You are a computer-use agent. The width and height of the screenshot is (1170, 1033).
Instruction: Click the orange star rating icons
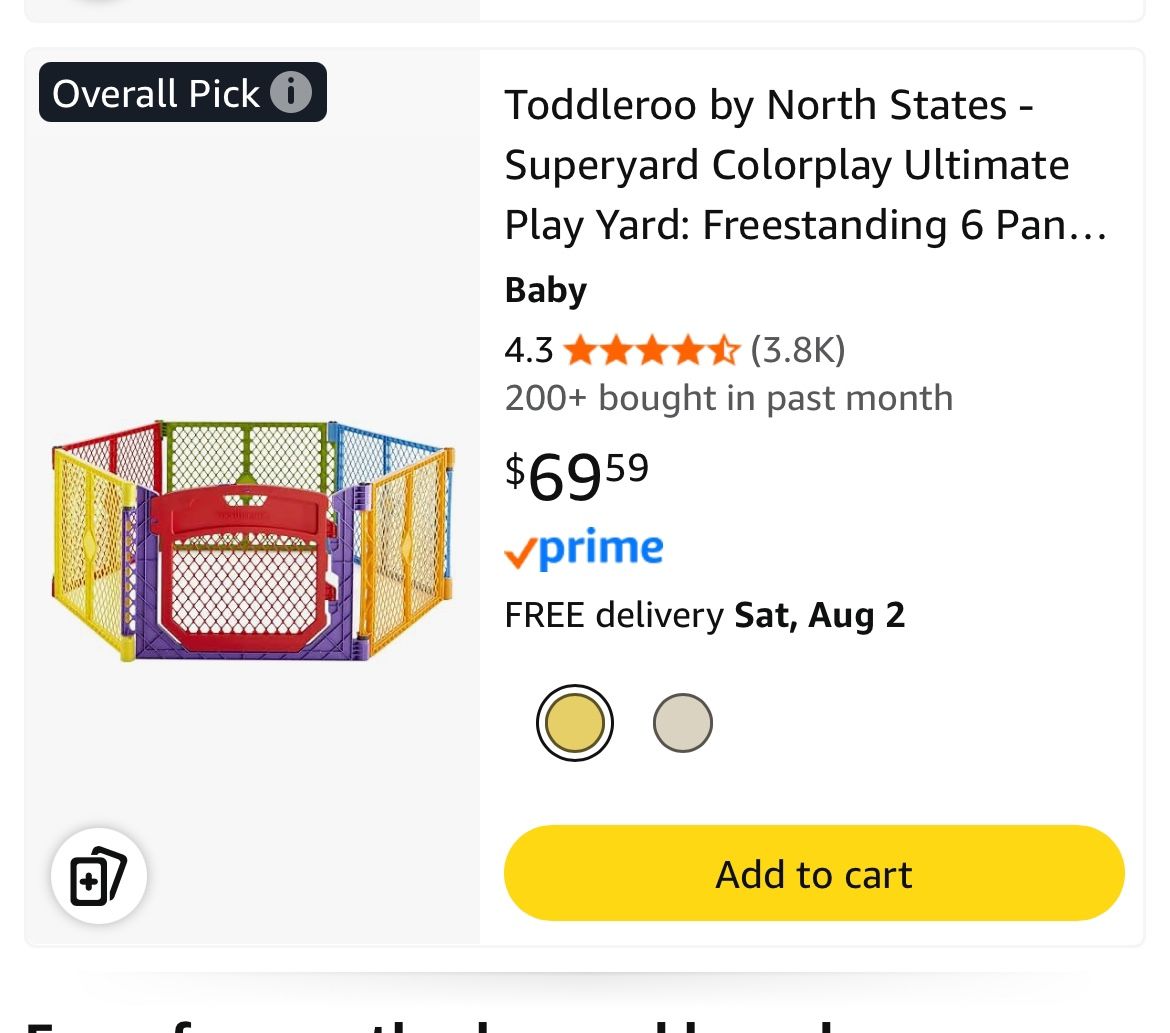[651, 350]
